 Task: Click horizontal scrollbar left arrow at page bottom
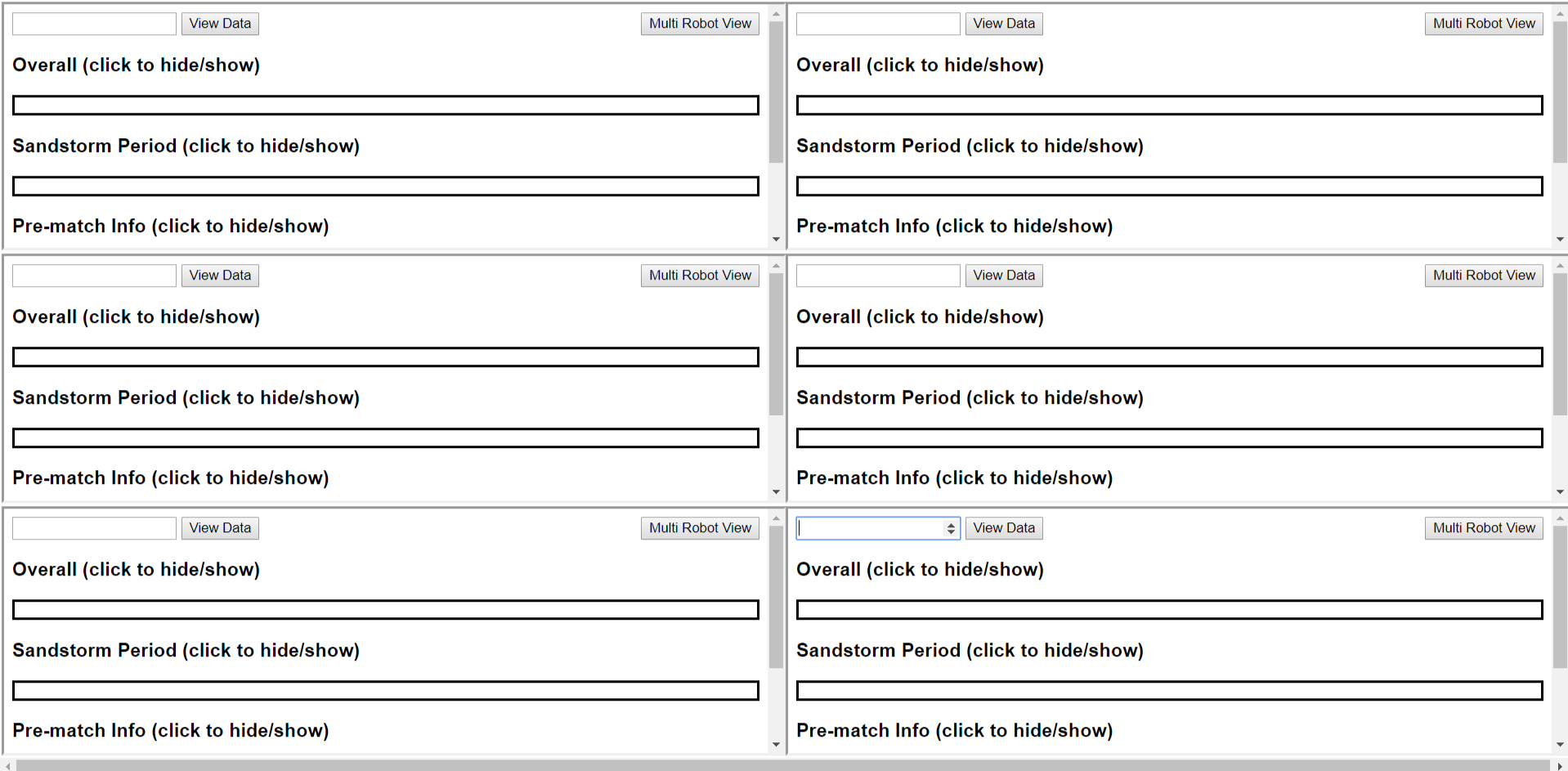pyautogui.click(x=8, y=765)
